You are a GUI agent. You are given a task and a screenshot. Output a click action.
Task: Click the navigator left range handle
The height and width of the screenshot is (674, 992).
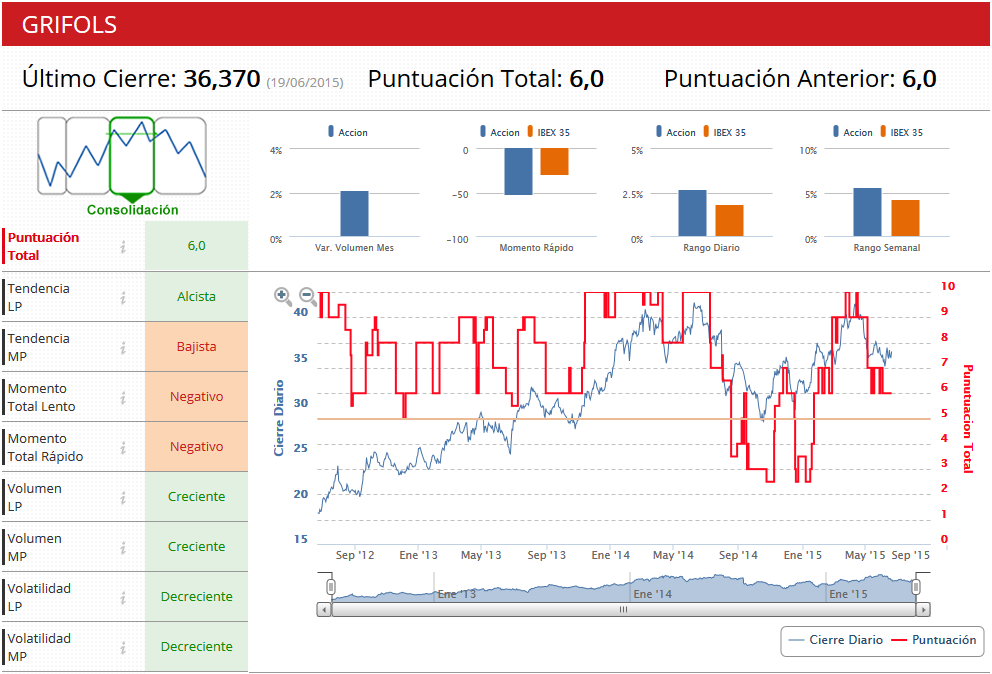[x=330, y=587]
